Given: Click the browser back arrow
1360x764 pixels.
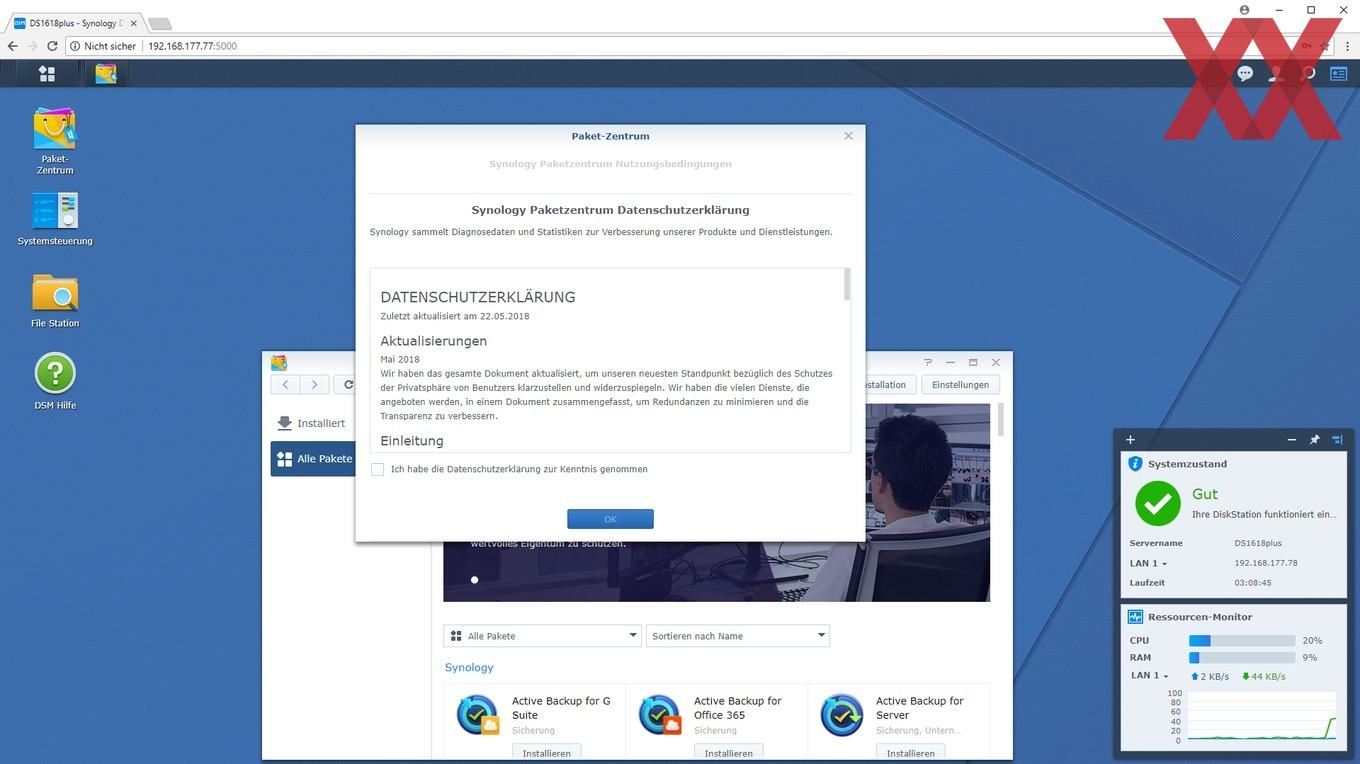Looking at the screenshot, I should [12, 46].
